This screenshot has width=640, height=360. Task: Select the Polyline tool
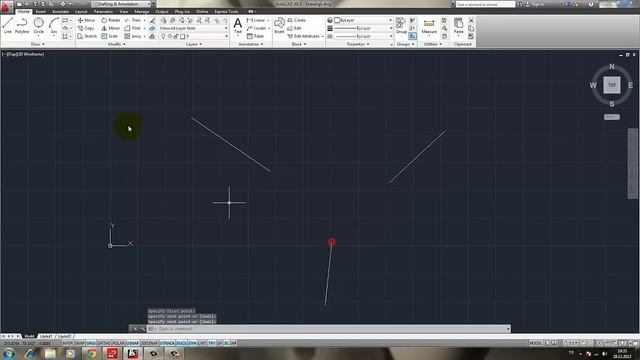click(x=22, y=25)
